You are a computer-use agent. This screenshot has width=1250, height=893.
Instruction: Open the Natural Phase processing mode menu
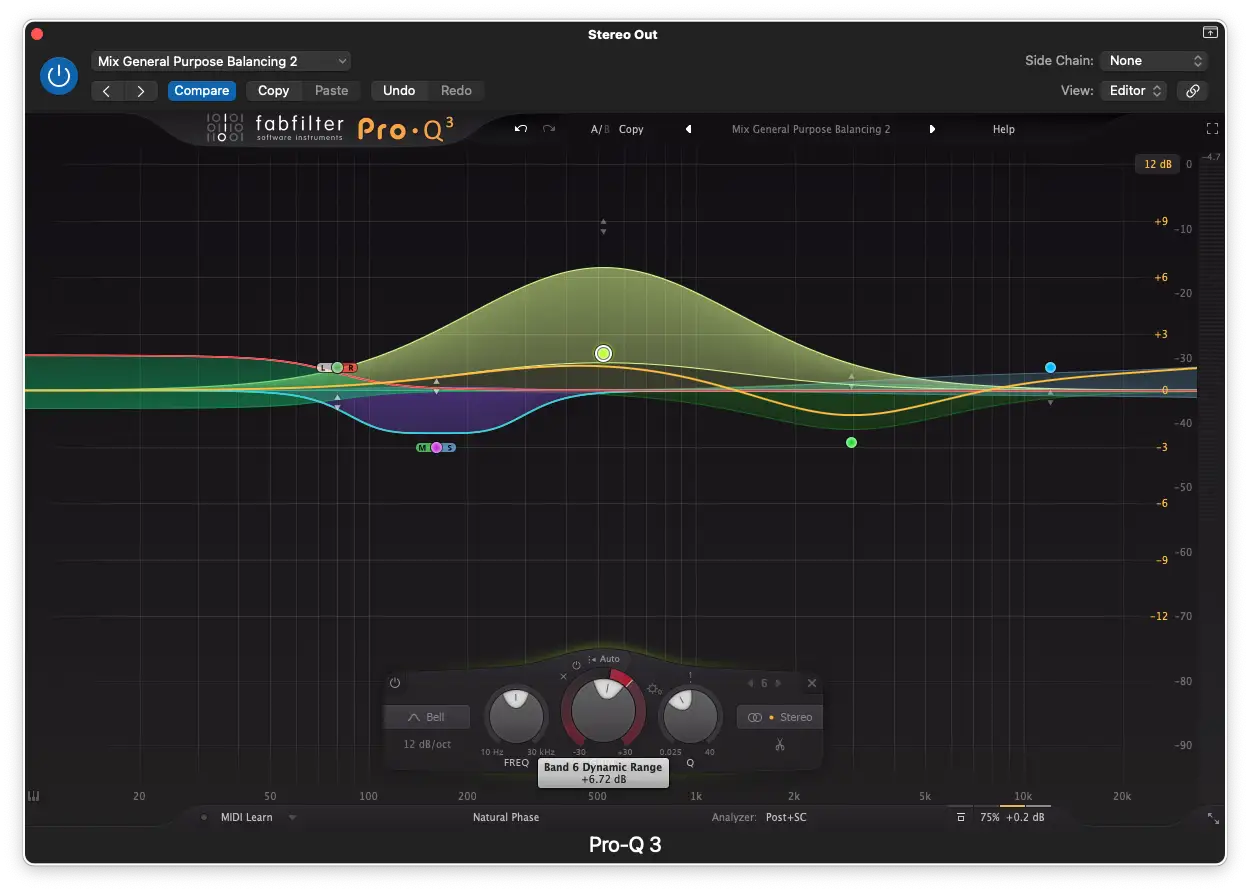click(x=505, y=817)
